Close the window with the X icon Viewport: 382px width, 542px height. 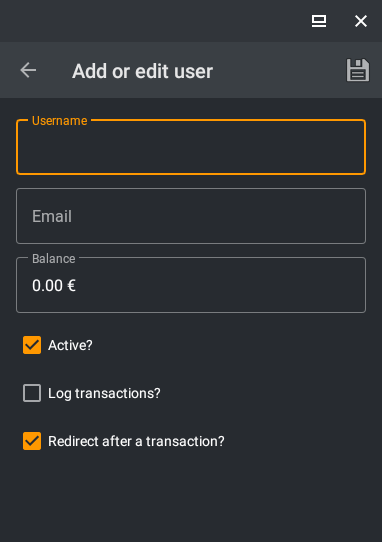tap(361, 21)
